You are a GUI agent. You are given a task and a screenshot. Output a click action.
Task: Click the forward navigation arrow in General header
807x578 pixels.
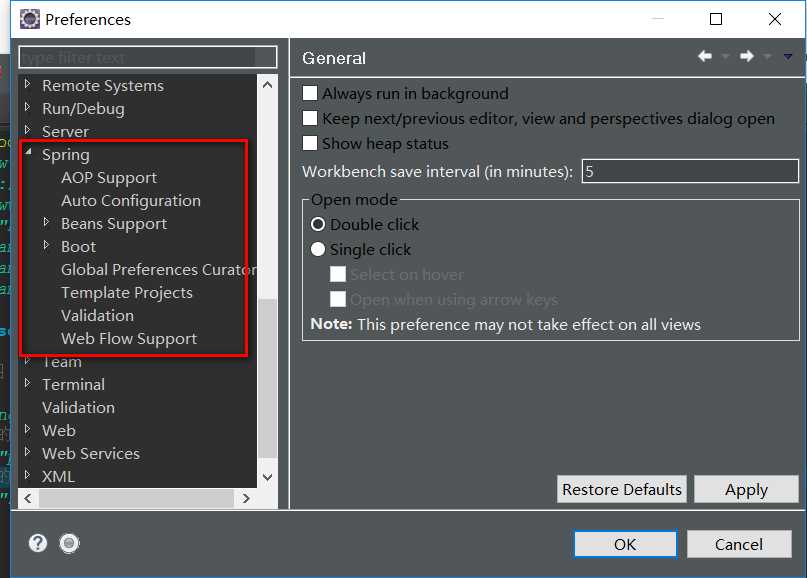click(746, 56)
